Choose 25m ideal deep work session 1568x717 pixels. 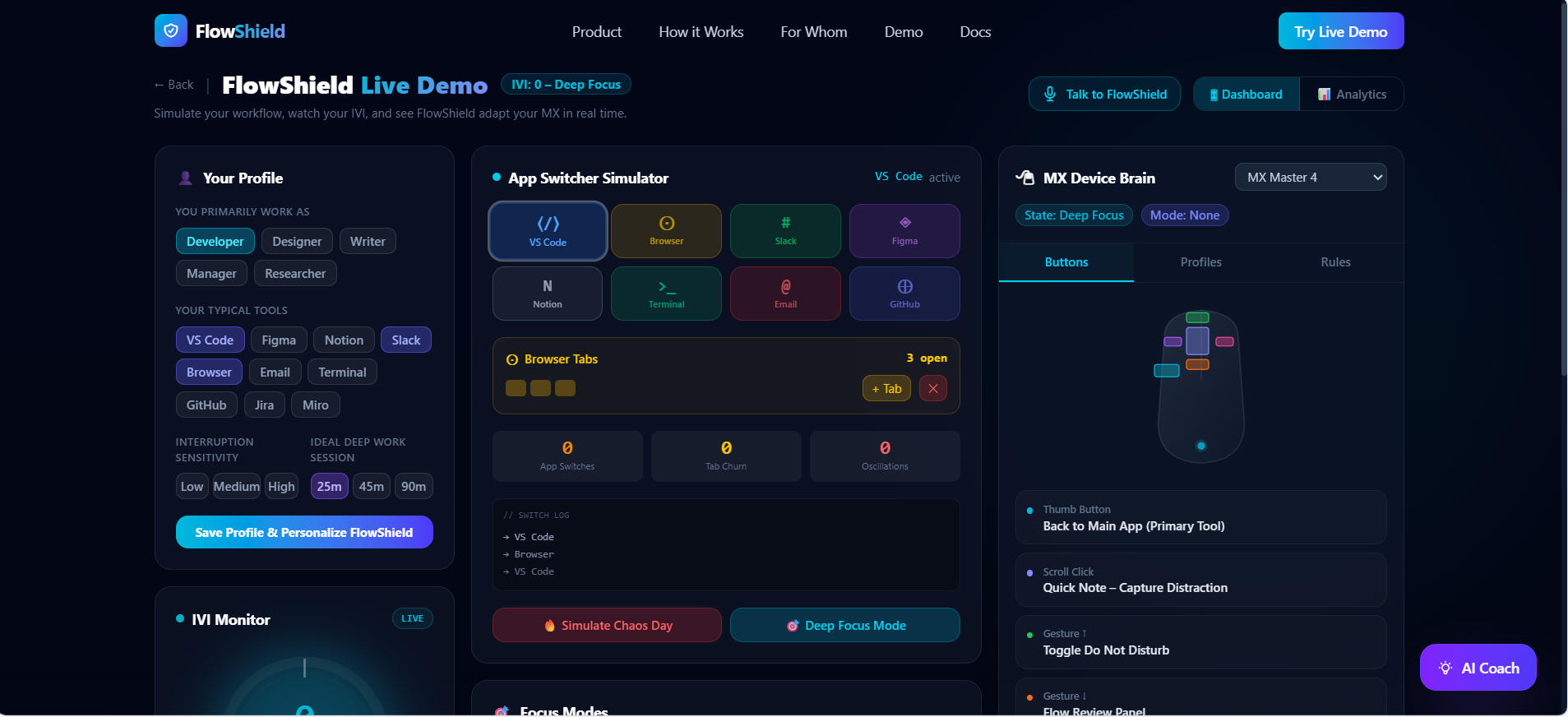click(x=329, y=486)
